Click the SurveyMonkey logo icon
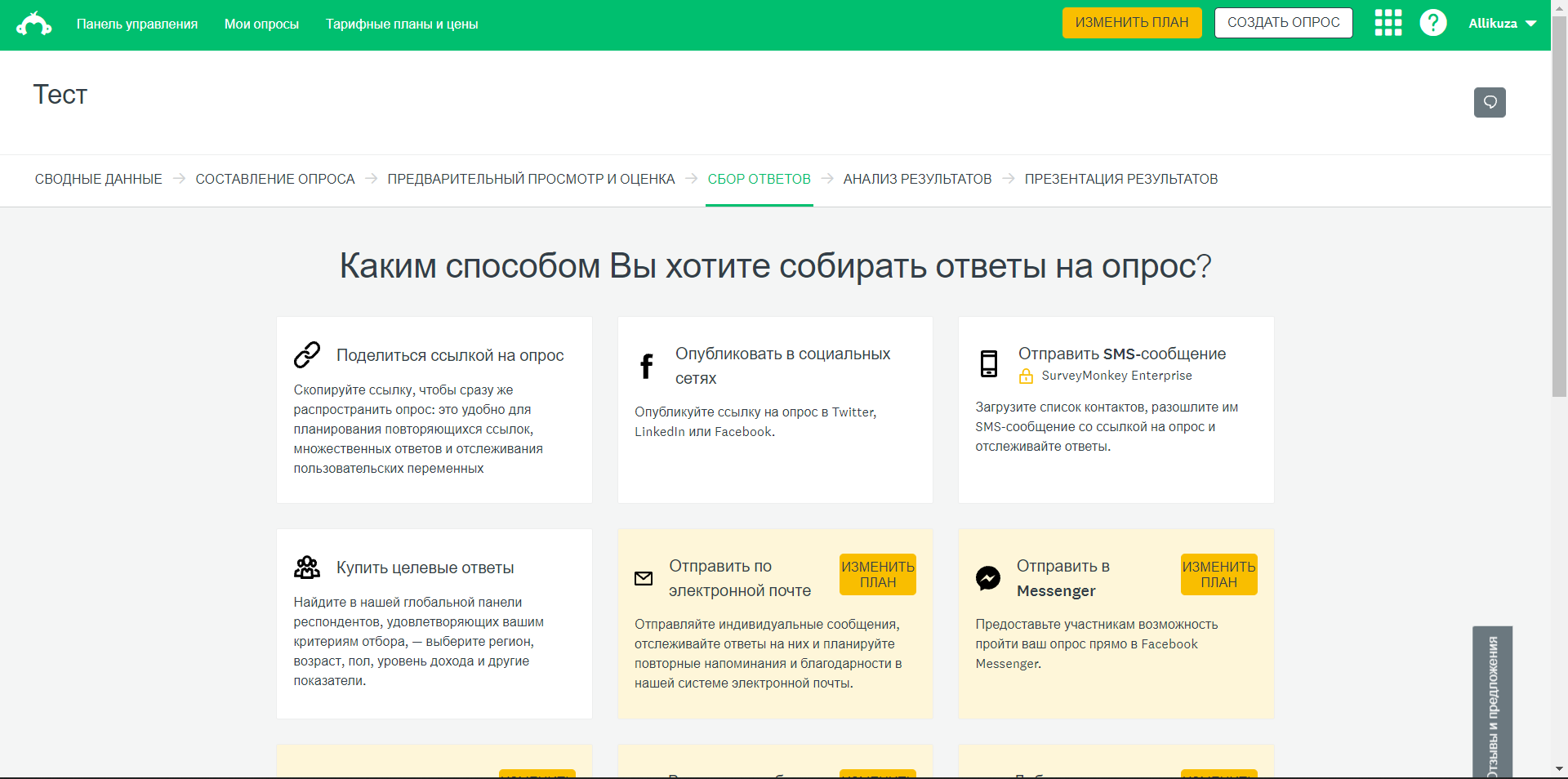 (x=34, y=24)
